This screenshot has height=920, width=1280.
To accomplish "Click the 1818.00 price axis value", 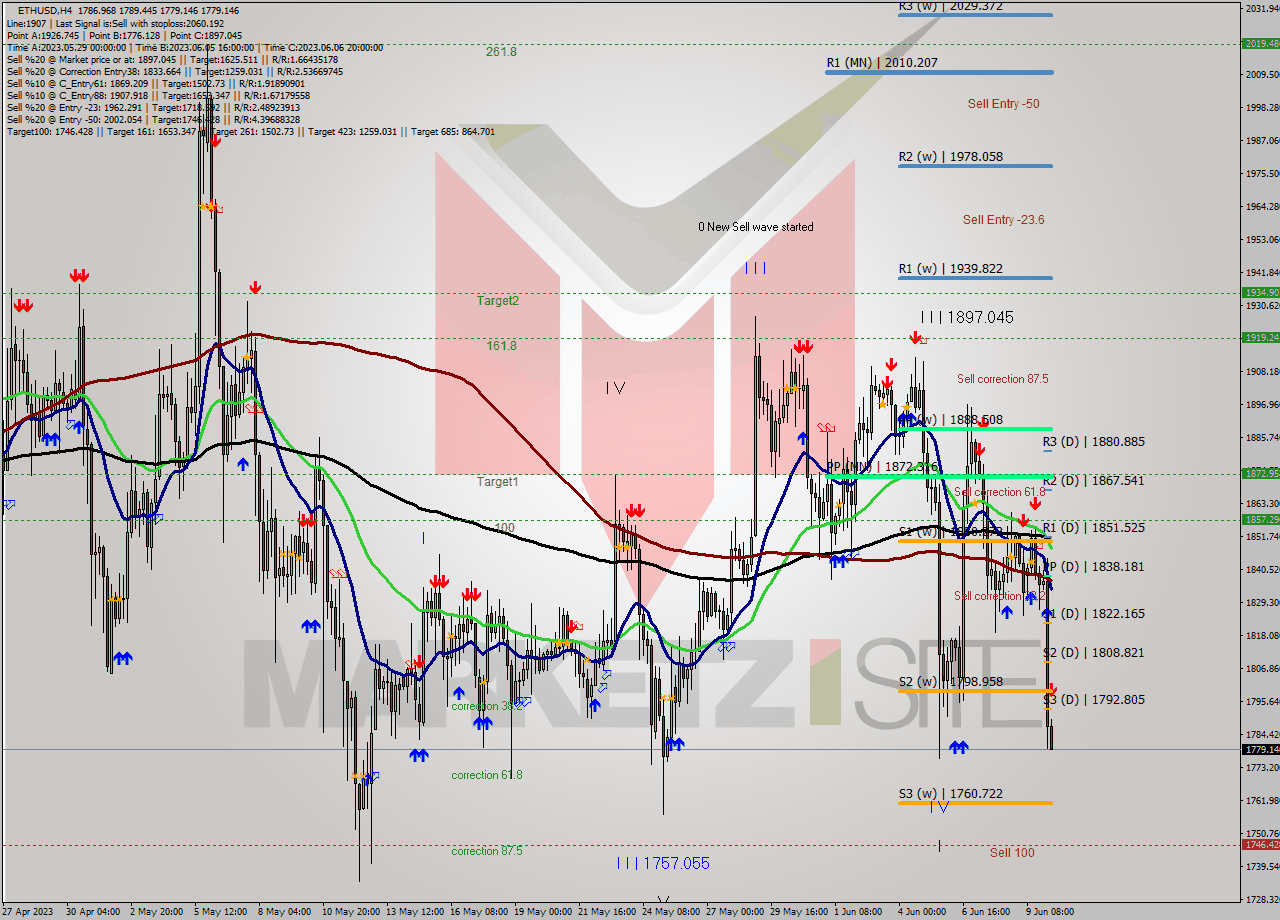I will (x=1262, y=635).
